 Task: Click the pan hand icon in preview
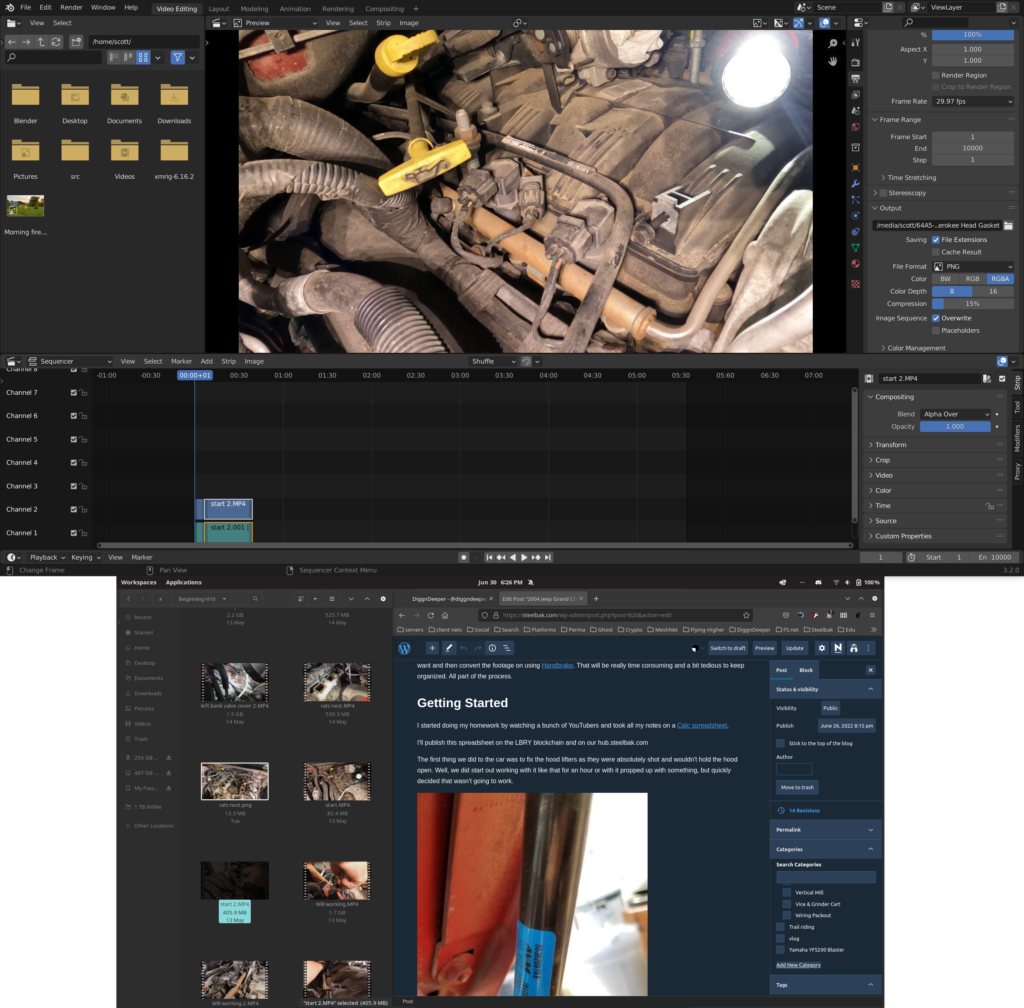point(833,61)
